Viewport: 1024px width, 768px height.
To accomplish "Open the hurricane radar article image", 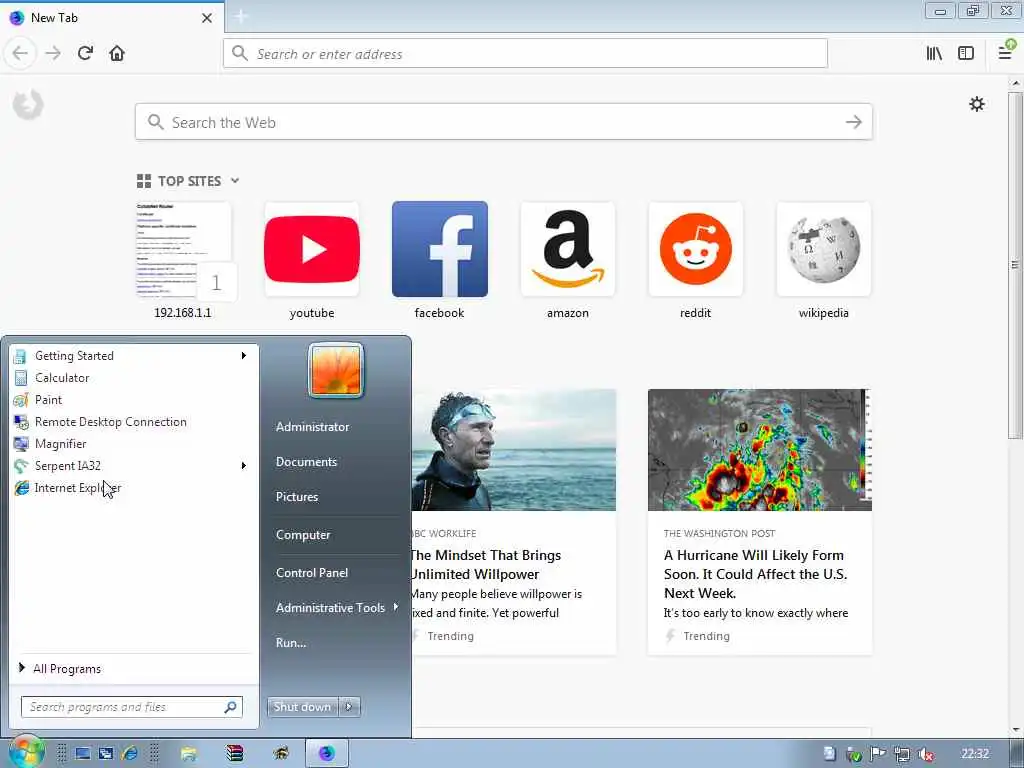I will point(760,450).
